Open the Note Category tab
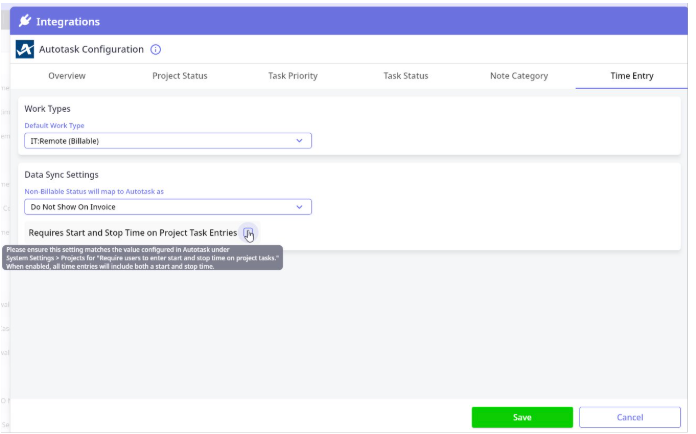 pos(519,76)
